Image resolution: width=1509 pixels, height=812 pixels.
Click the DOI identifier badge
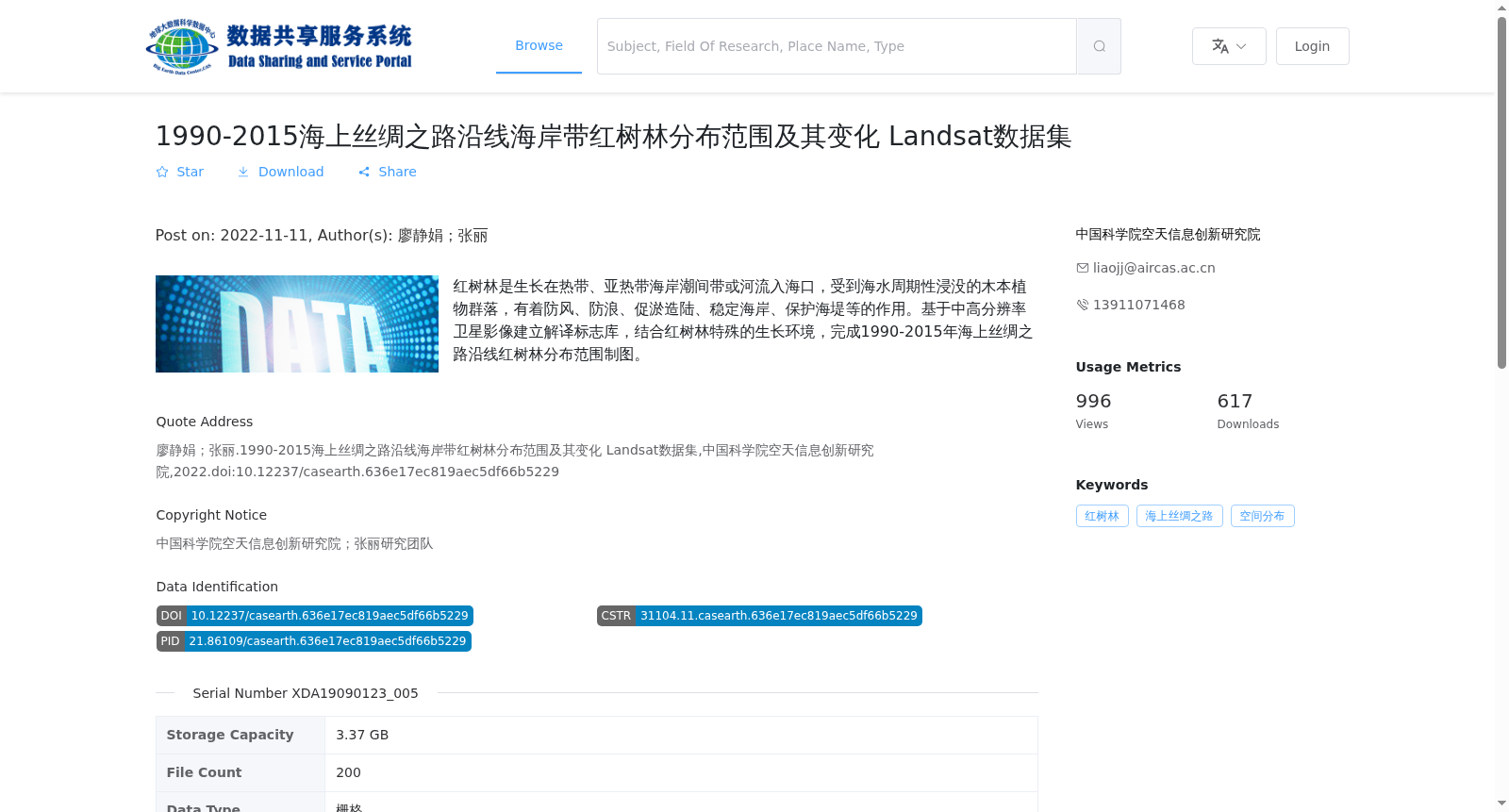point(315,616)
